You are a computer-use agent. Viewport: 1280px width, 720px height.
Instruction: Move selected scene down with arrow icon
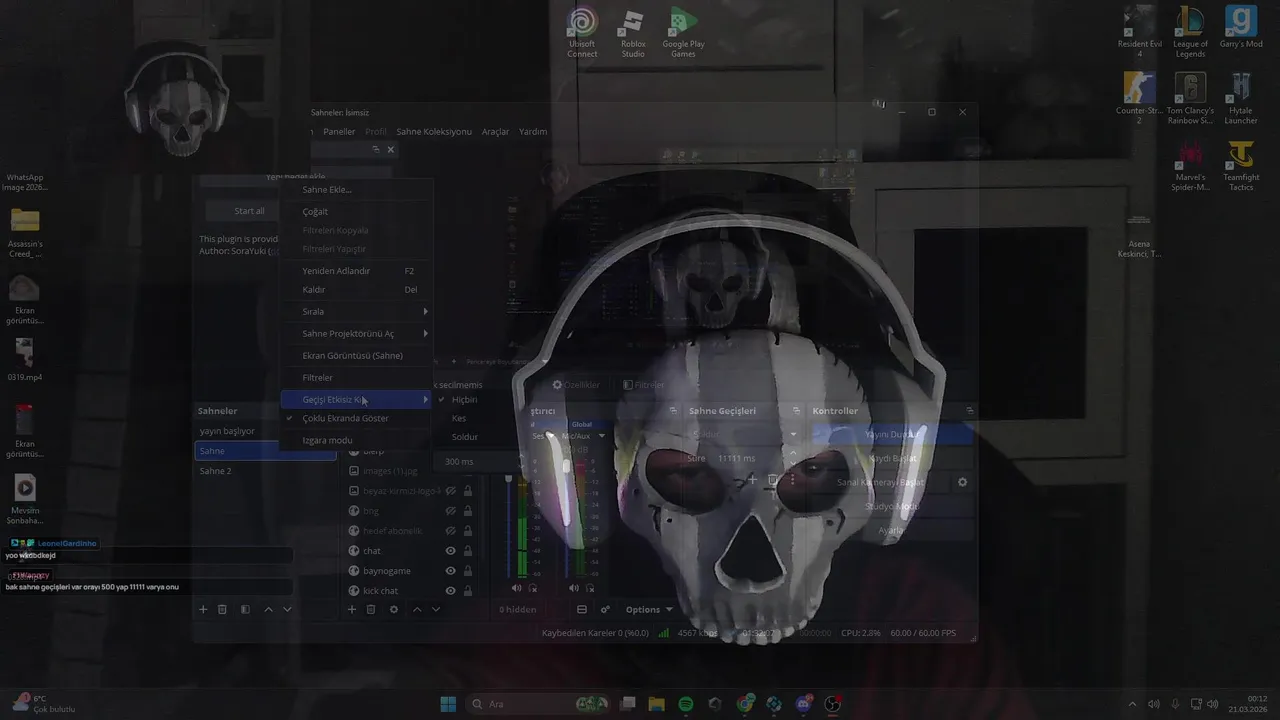coord(287,609)
